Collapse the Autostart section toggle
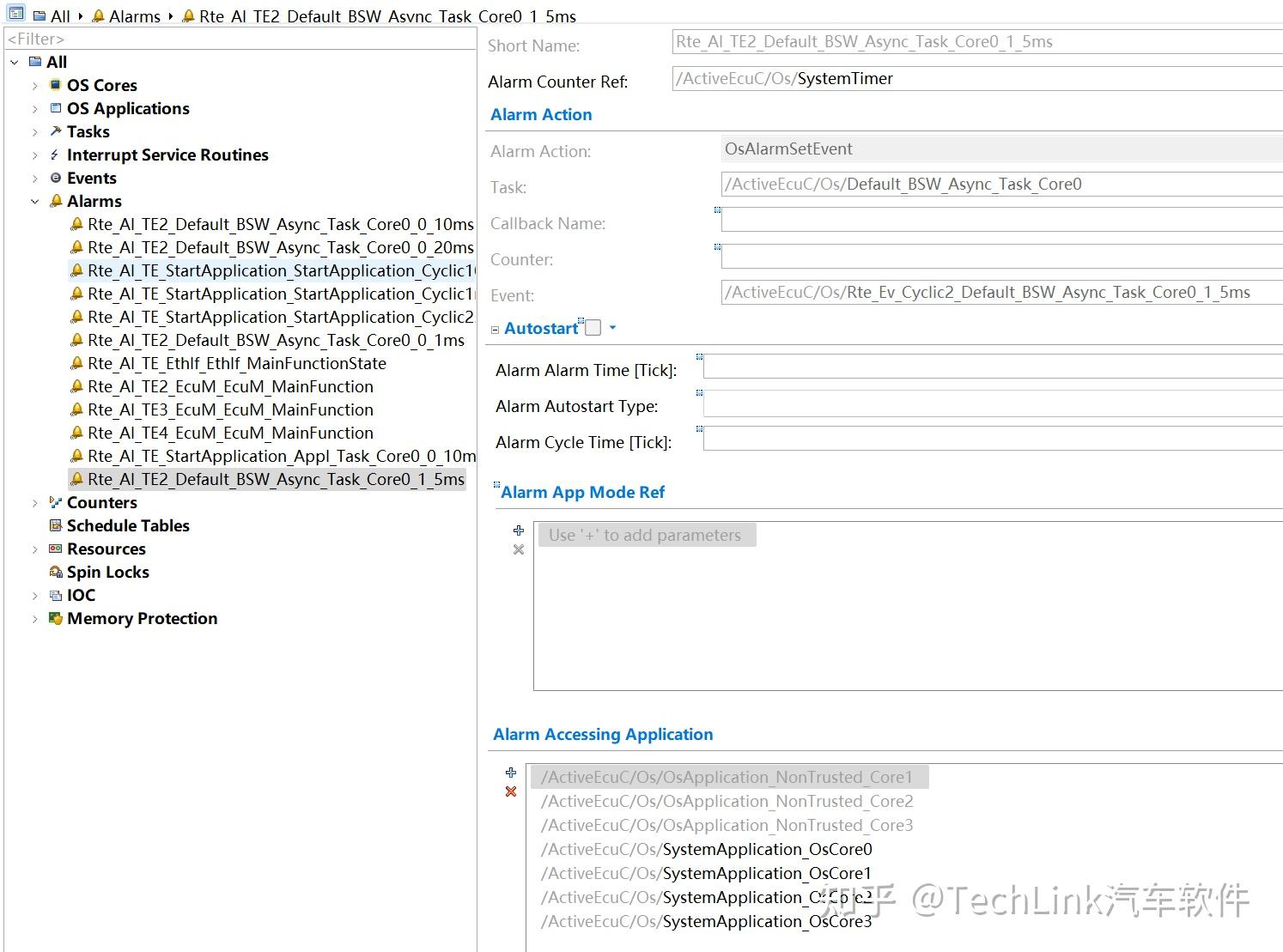The width and height of the screenshot is (1283, 952). [x=496, y=330]
